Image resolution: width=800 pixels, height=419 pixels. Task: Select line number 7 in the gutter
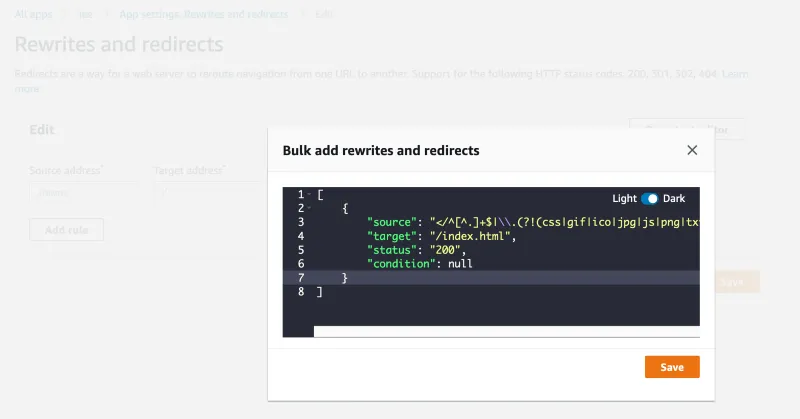pyautogui.click(x=299, y=278)
